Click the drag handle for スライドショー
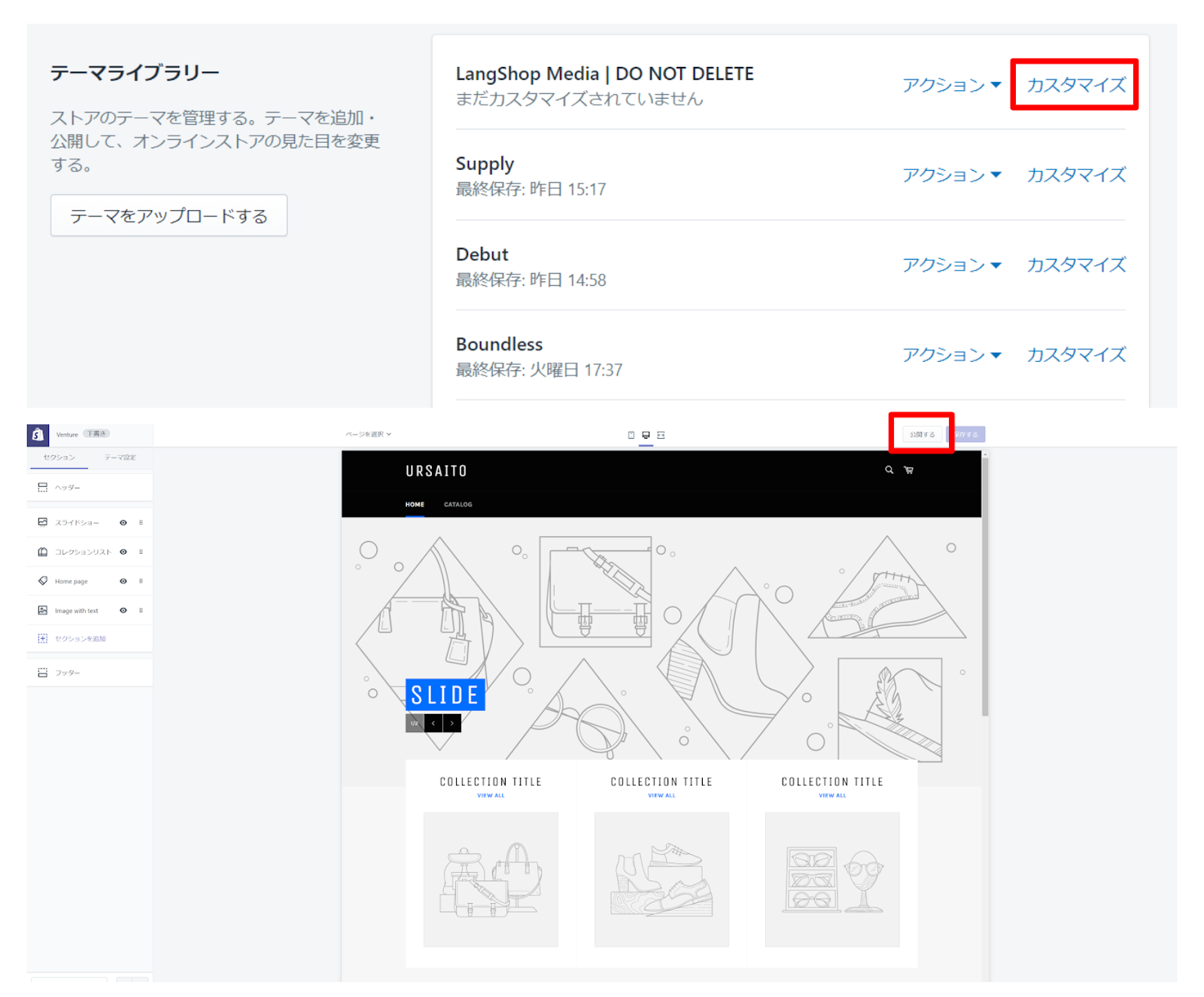Image resolution: width=1204 pixels, height=997 pixels. coord(141,522)
